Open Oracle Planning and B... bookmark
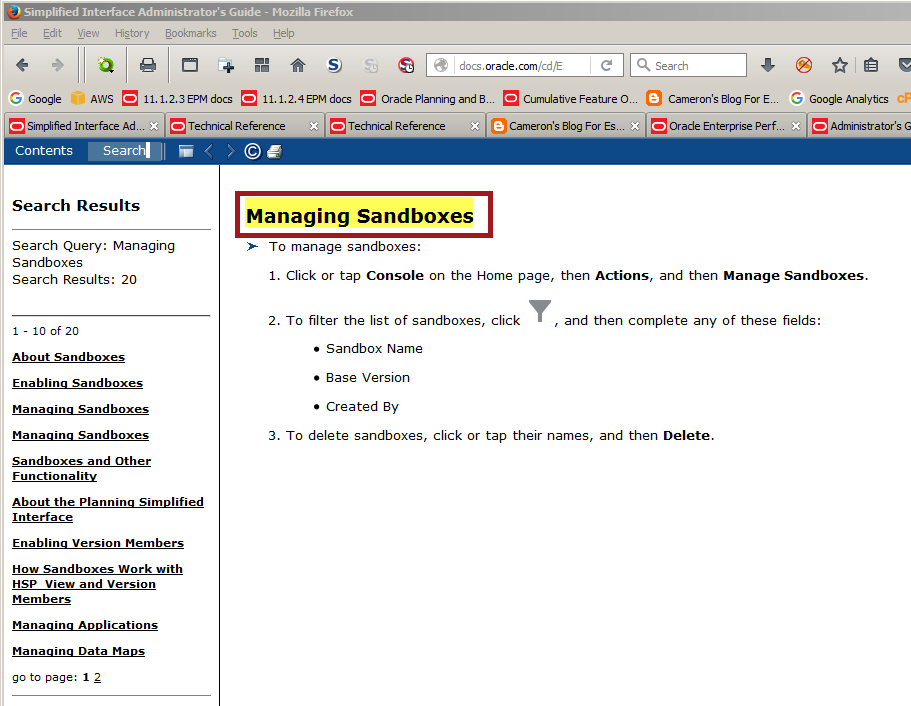This screenshot has height=706, width=911. (x=428, y=99)
